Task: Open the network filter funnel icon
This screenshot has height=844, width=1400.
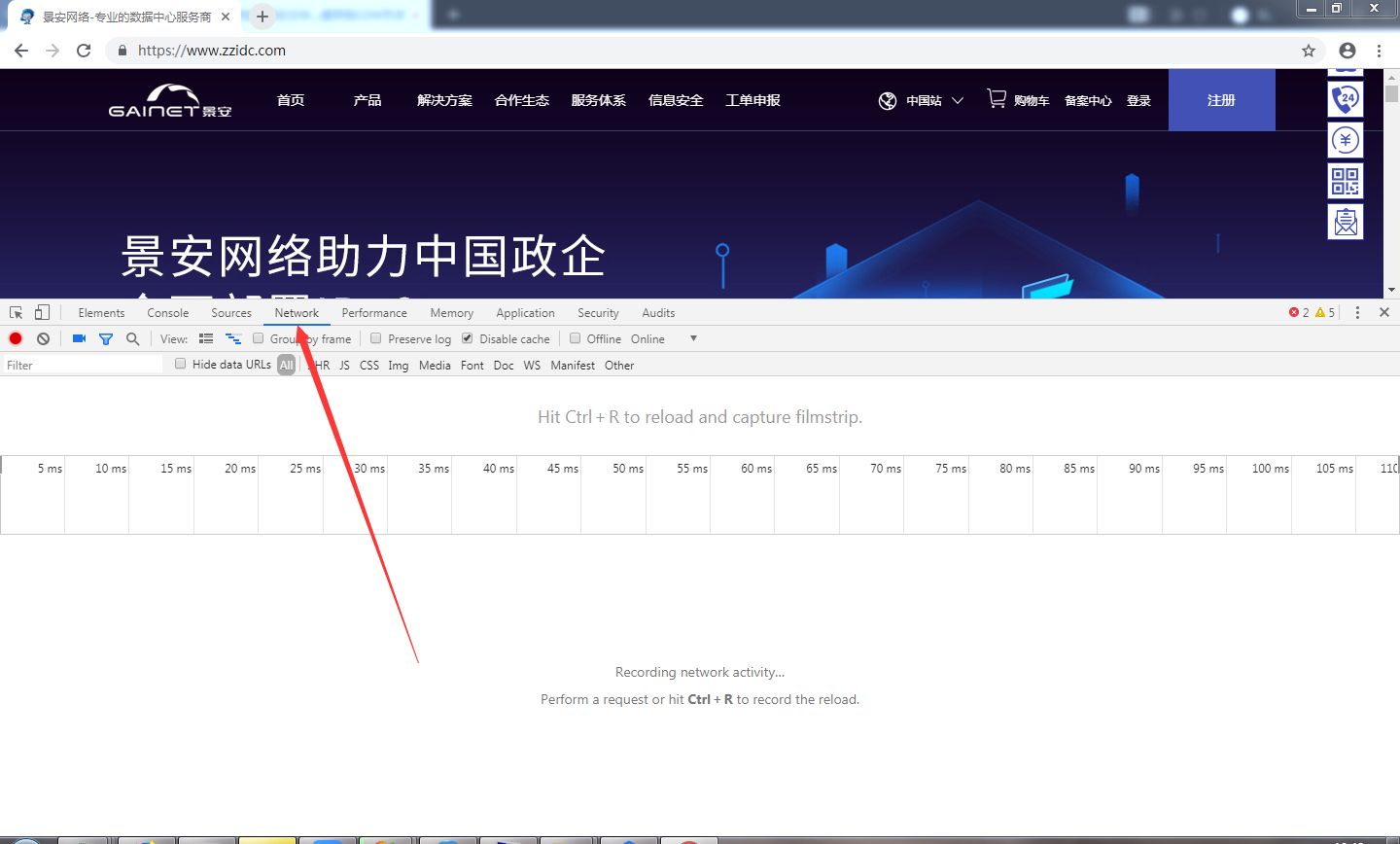Action: point(106,338)
